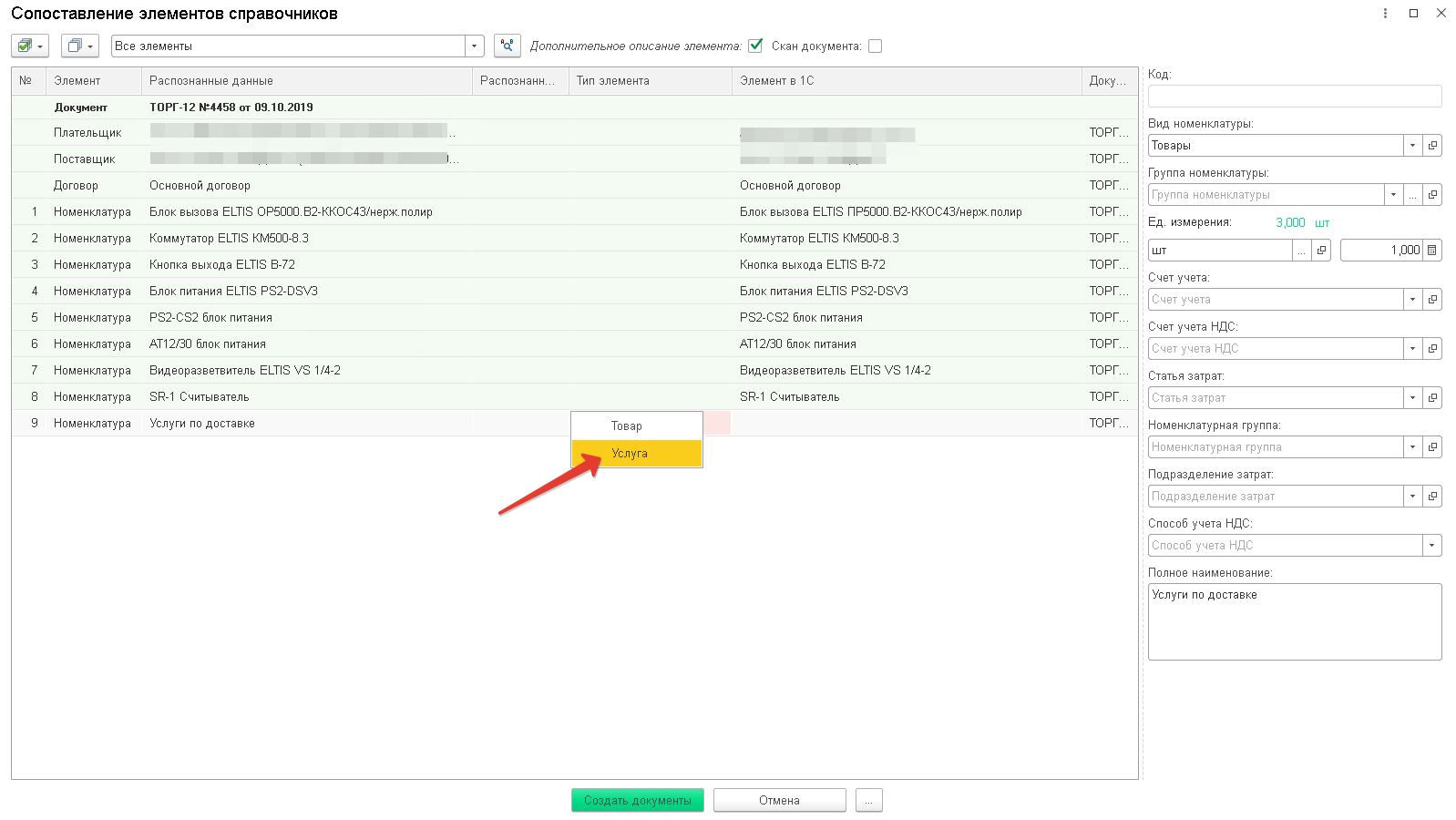Open the vertical three-dots window menu
The height and width of the screenshot is (820, 1456).
(x=1385, y=14)
